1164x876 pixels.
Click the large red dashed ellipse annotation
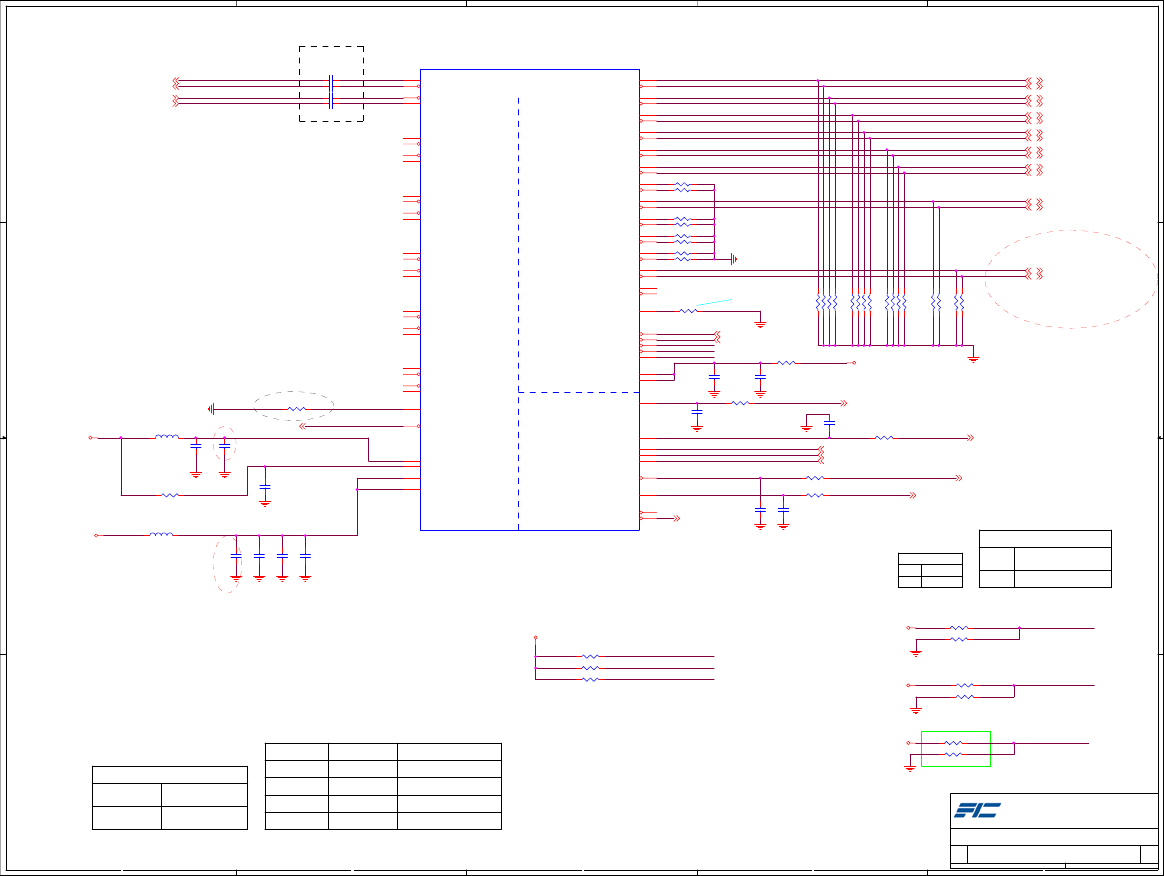point(1071,279)
